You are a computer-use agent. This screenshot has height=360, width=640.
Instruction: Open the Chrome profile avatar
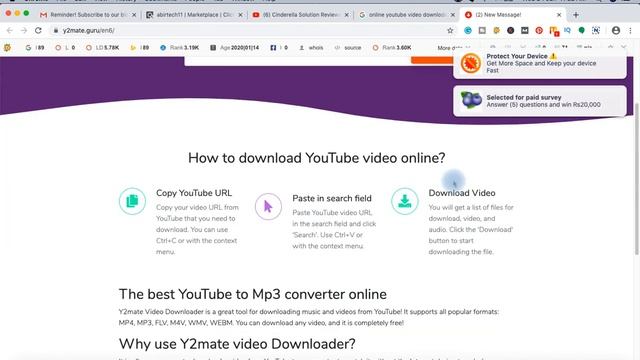[x=616, y=30]
